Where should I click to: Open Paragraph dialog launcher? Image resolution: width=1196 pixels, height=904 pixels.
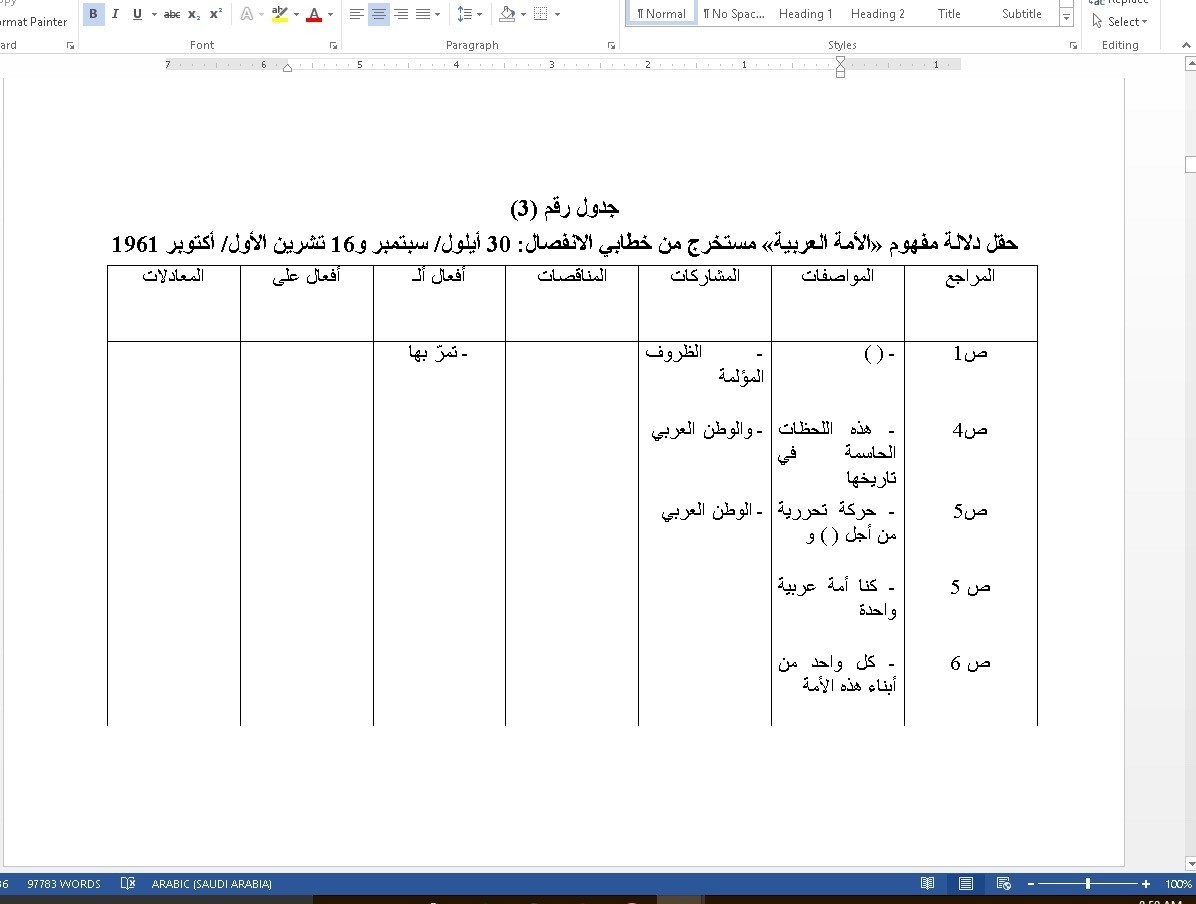[x=611, y=46]
